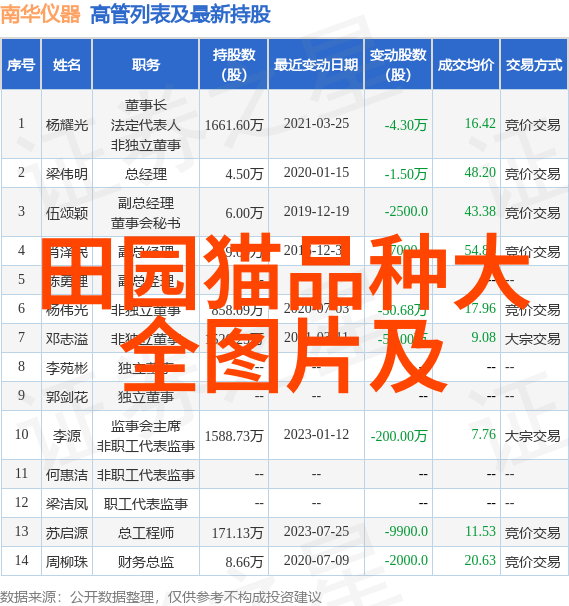Click the name 苏启源 in row 13
Image resolution: width=569 pixels, height=606 pixels.
point(67,533)
